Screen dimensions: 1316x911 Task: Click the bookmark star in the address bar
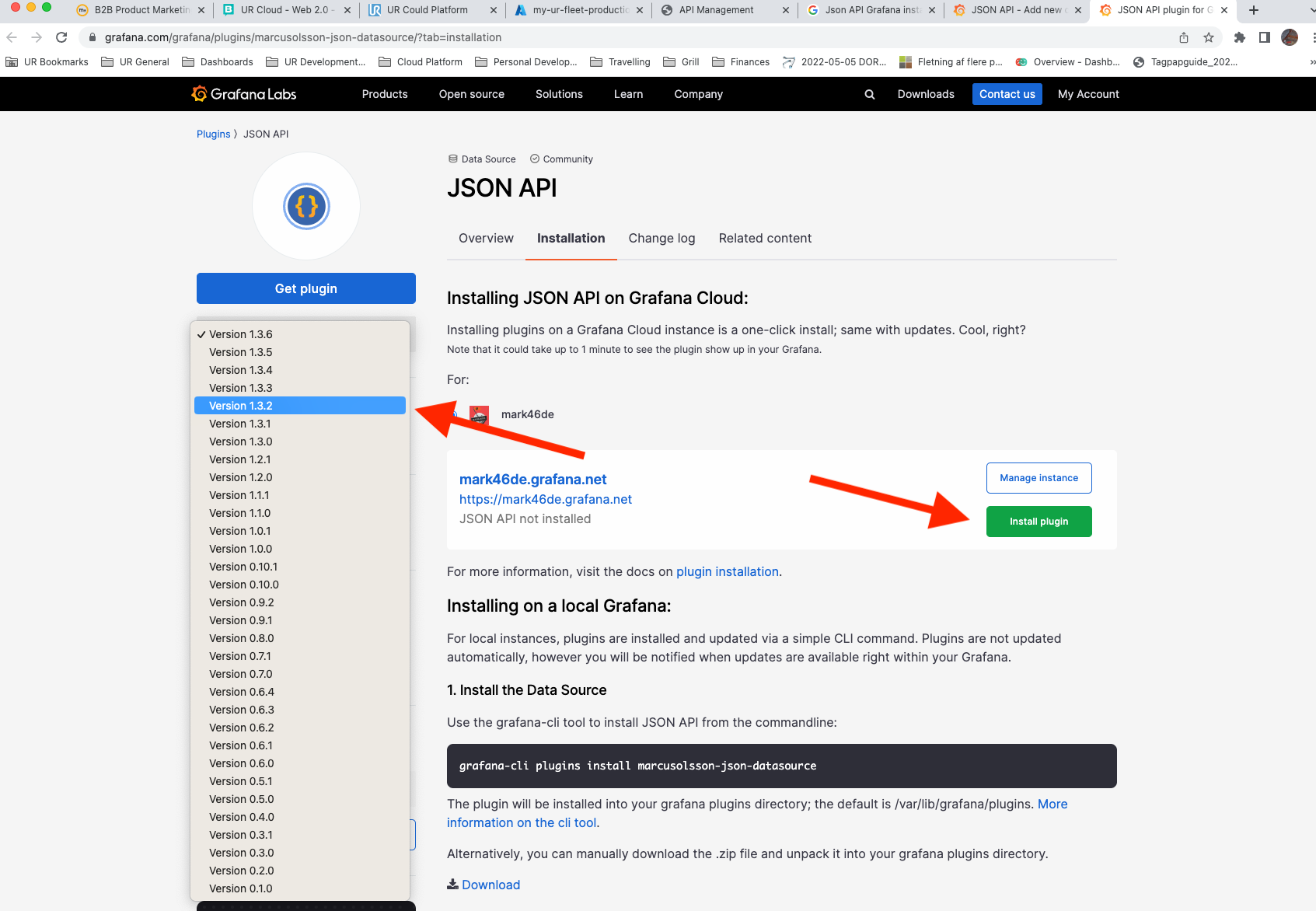pos(1208,37)
